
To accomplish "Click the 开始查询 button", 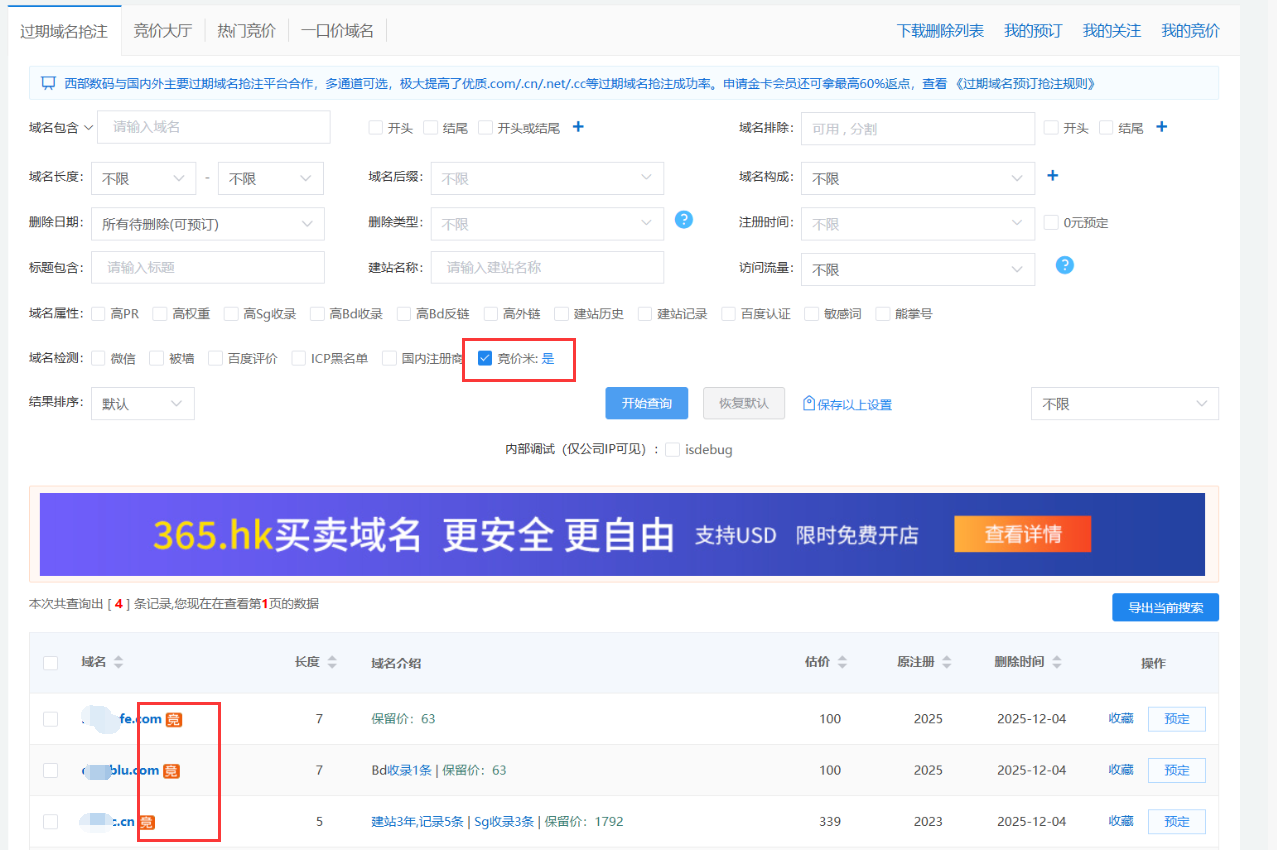I will (646, 403).
